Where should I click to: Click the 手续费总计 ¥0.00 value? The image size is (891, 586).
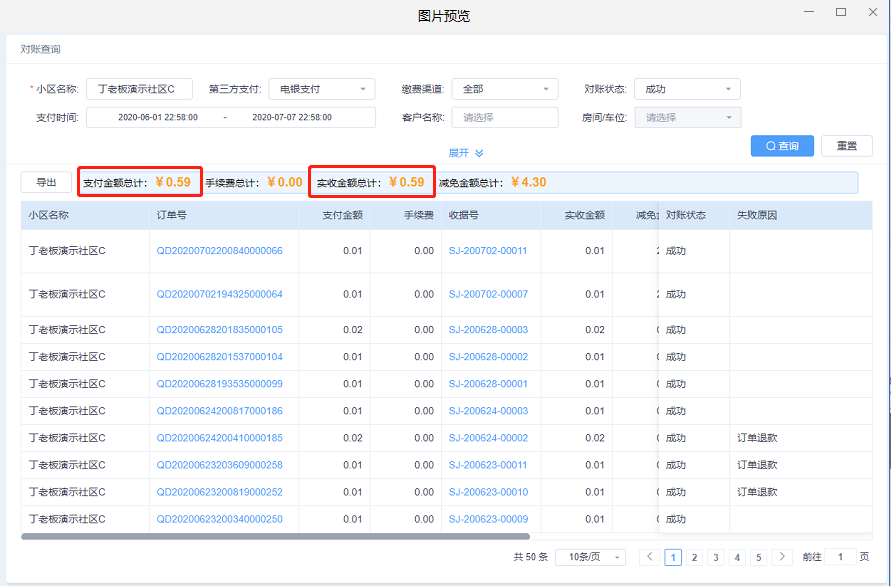coord(285,182)
